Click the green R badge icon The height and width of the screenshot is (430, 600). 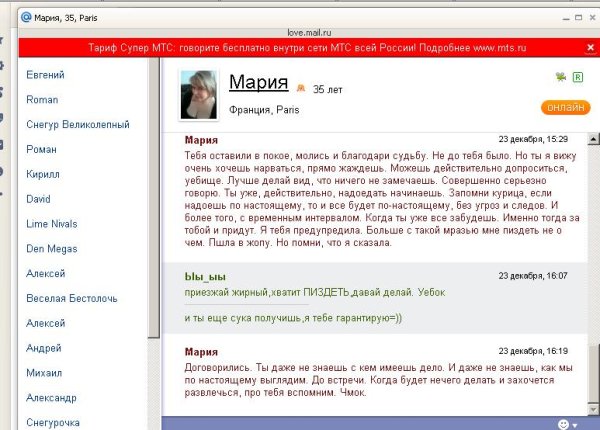pyautogui.click(x=578, y=77)
